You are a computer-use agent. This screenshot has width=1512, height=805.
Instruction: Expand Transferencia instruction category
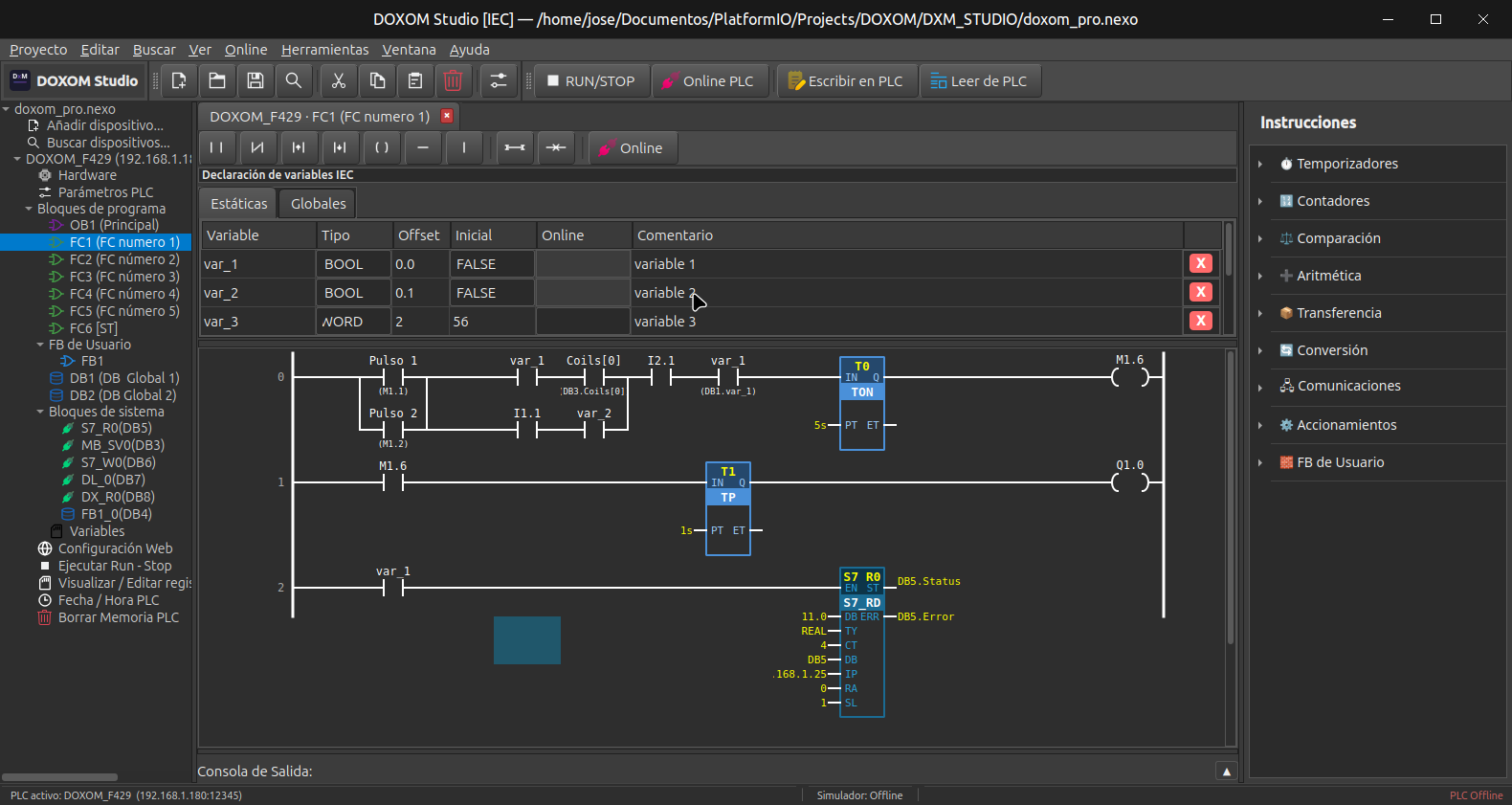1260,313
